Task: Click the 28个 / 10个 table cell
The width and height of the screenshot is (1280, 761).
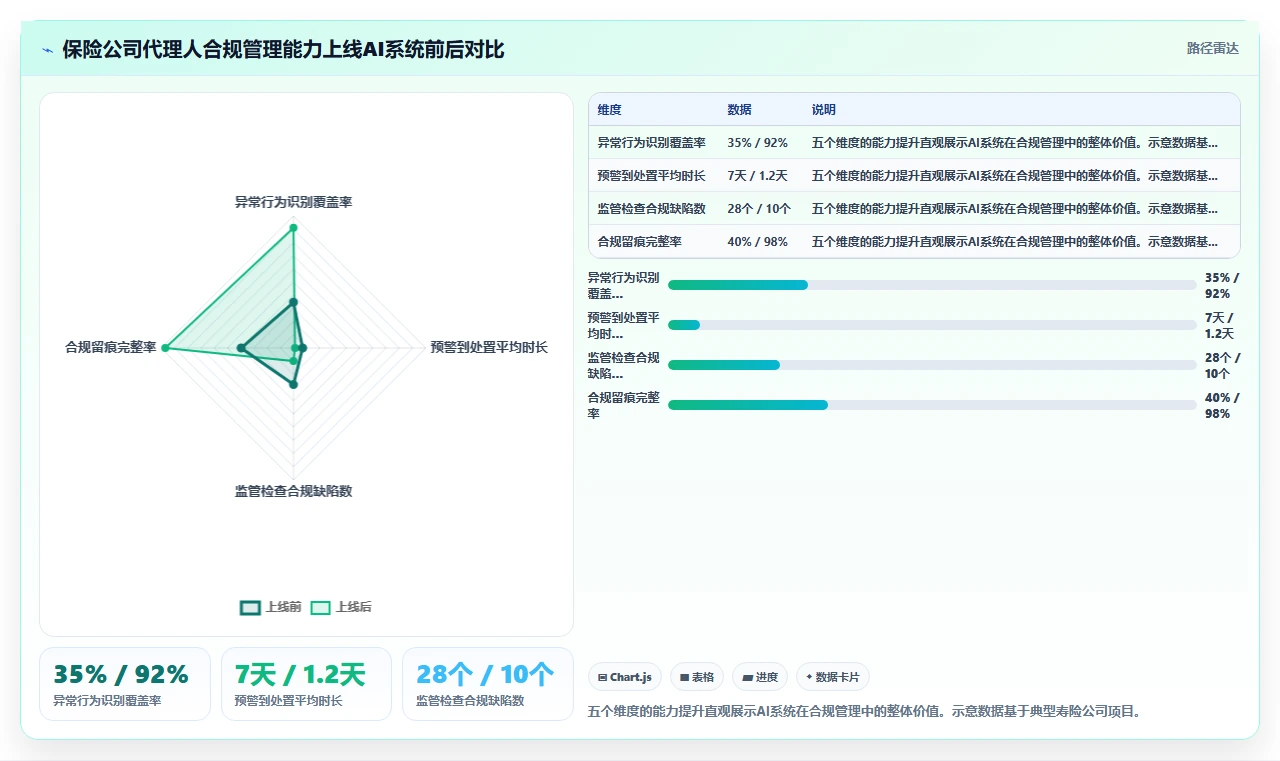Action: [x=759, y=209]
